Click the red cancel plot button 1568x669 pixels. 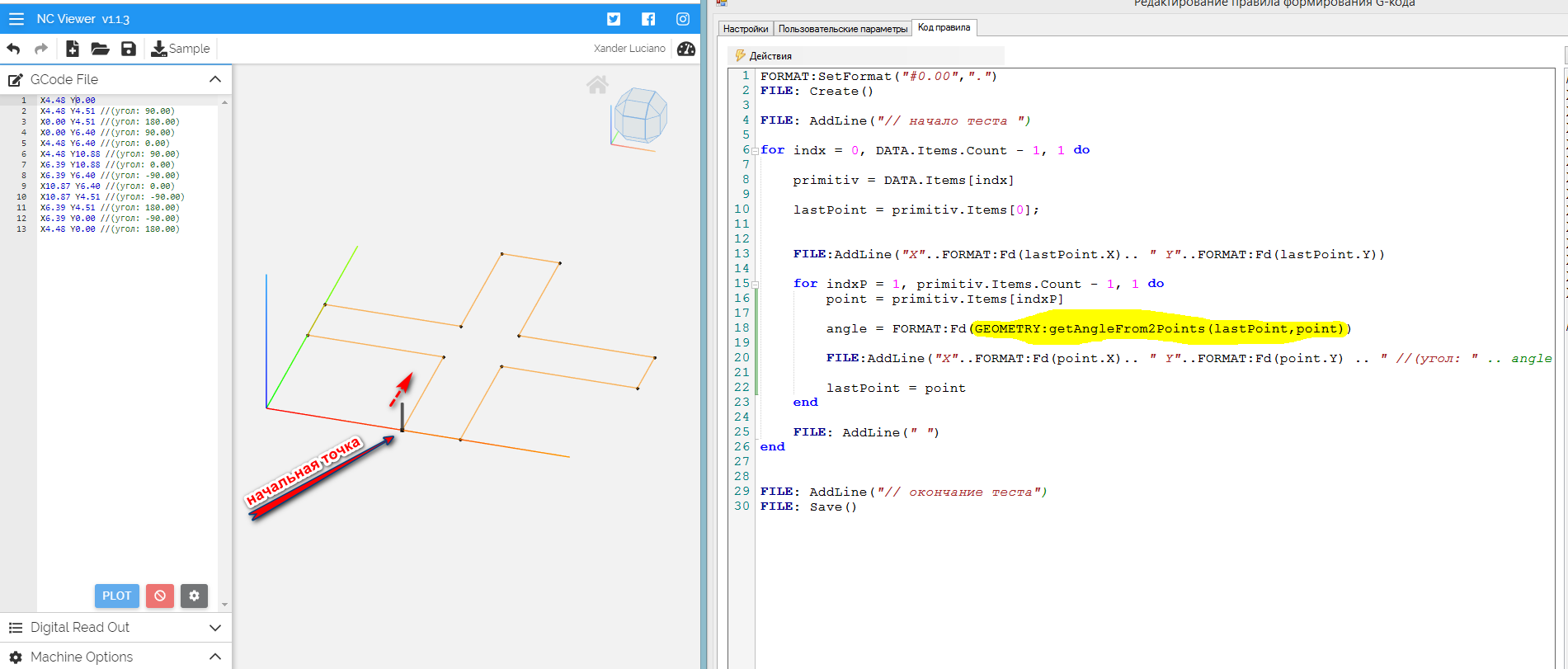pyautogui.click(x=160, y=596)
